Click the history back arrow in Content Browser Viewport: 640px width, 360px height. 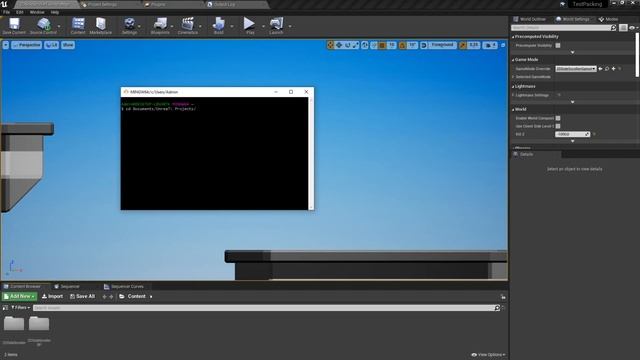coord(104,297)
